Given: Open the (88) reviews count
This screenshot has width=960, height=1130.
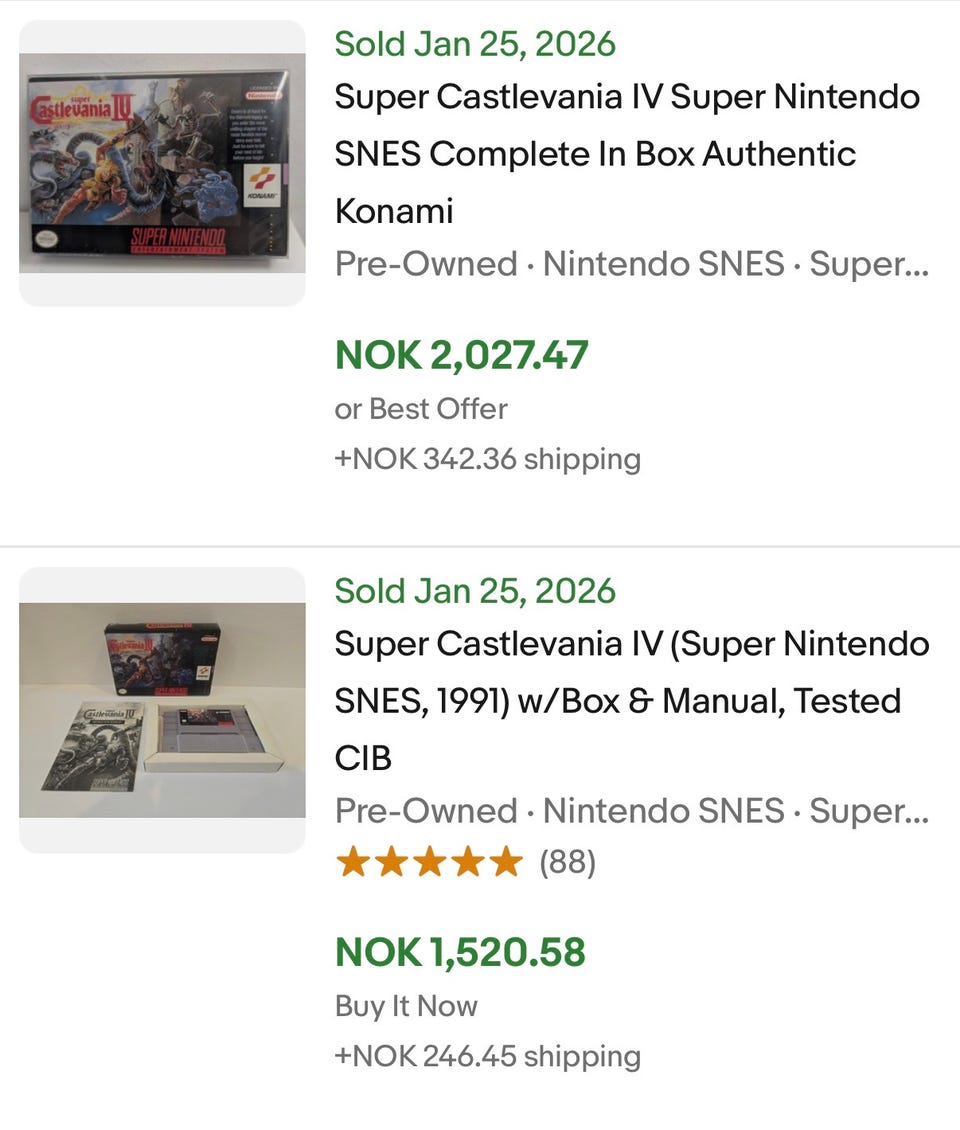Looking at the screenshot, I should 567,862.
